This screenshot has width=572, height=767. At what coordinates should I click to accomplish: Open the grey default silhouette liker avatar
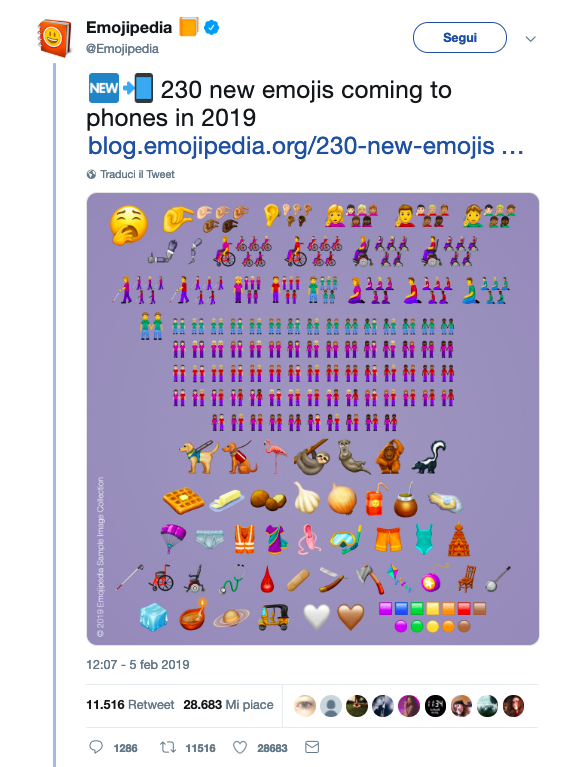pos(331,706)
